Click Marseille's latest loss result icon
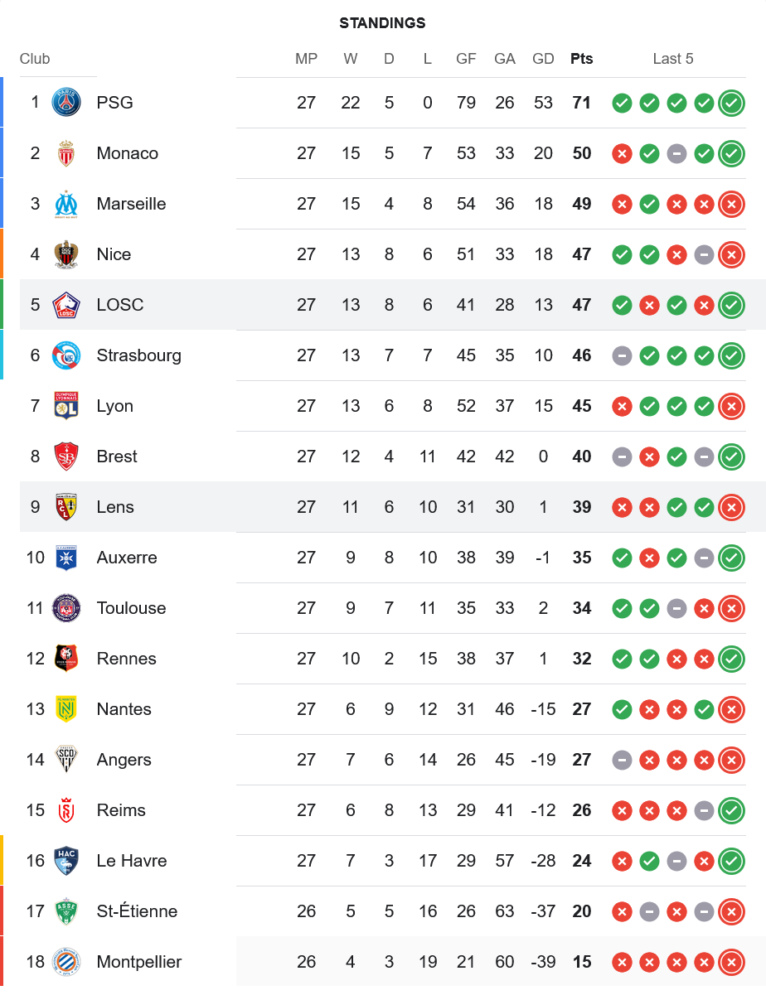The image size is (766, 1000). click(732, 204)
